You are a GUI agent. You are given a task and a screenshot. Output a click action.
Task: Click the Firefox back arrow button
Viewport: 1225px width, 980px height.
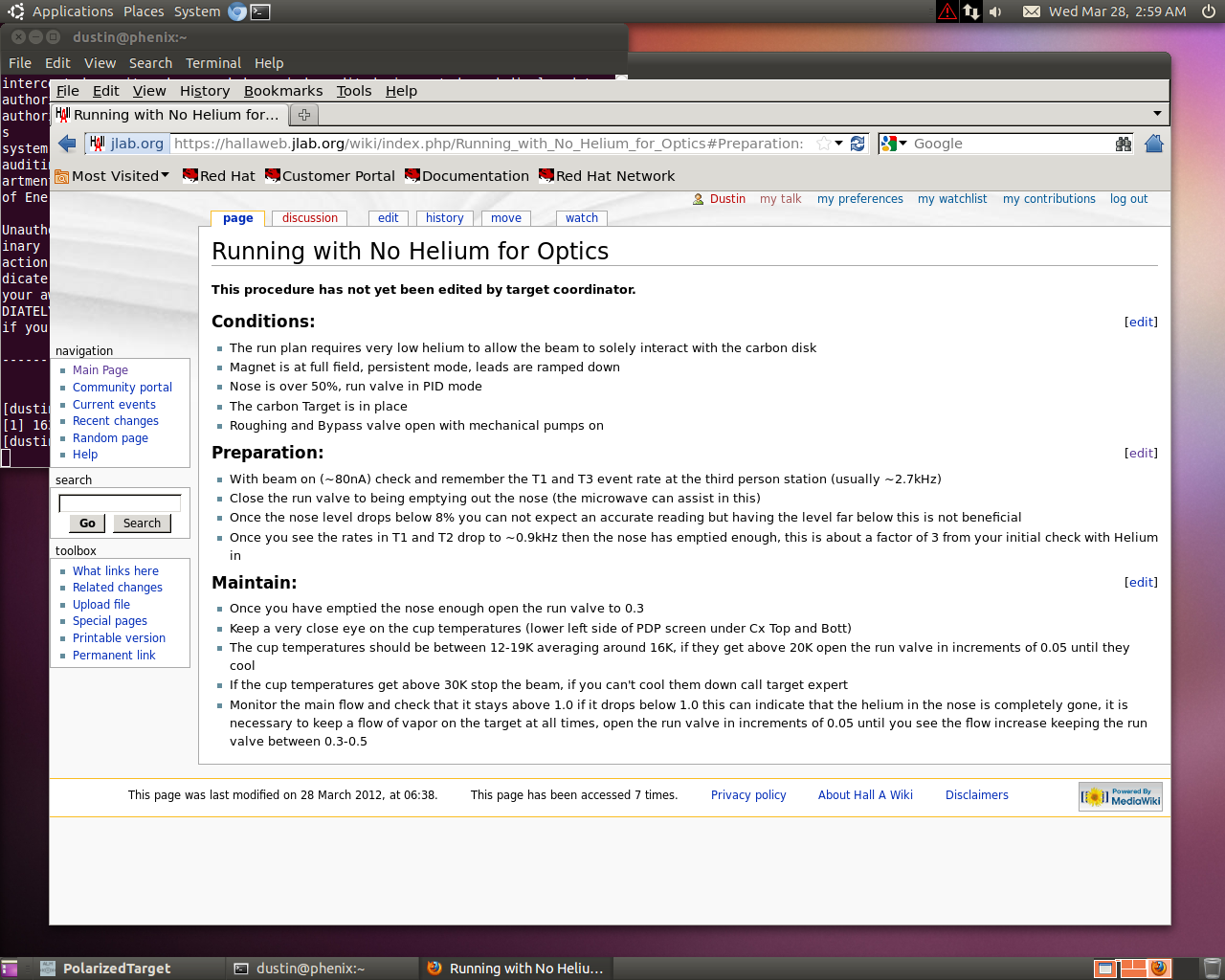pyautogui.click(x=67, y=144)
